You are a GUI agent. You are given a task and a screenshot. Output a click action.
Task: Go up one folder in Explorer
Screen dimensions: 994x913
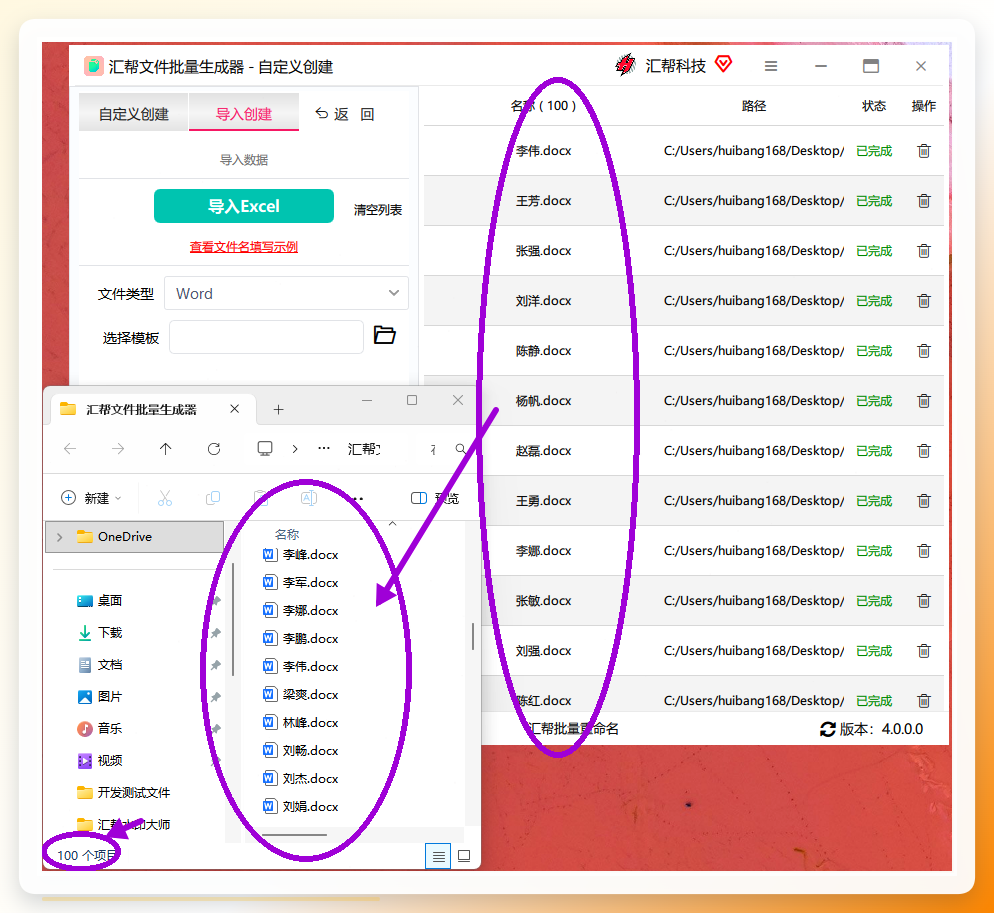[x=165, y=449]
